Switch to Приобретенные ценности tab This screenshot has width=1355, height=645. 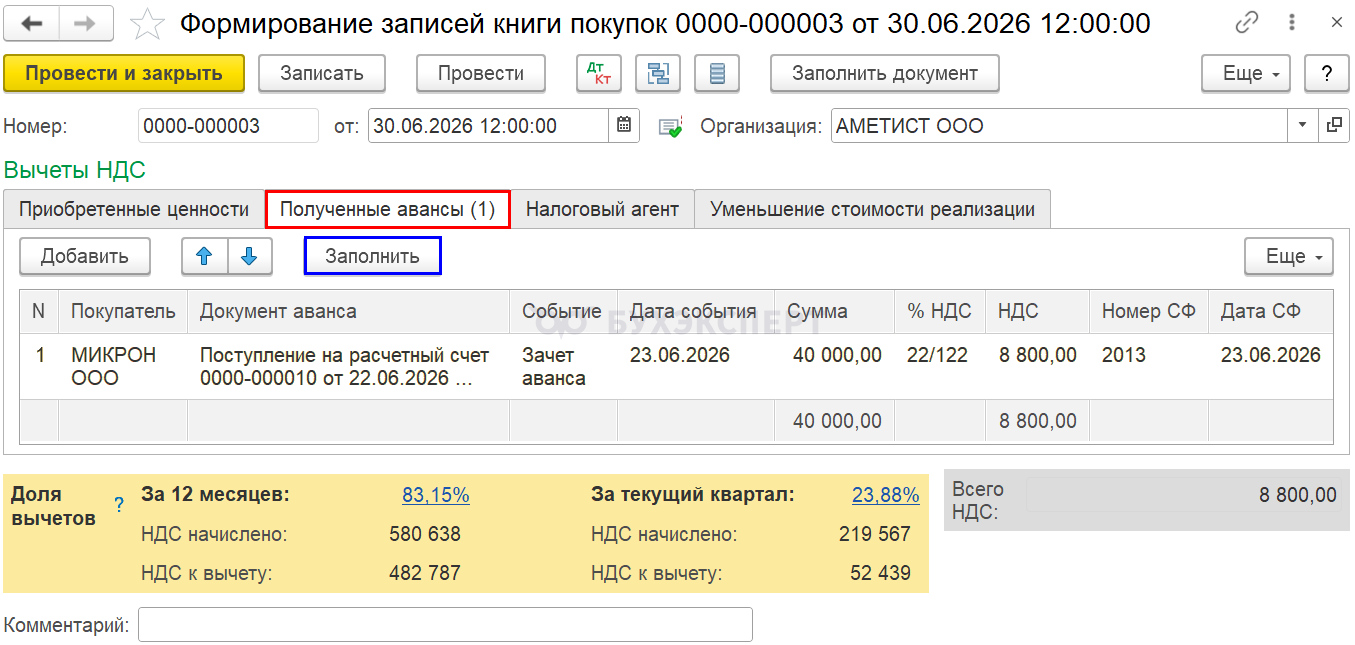click(134, 209)
